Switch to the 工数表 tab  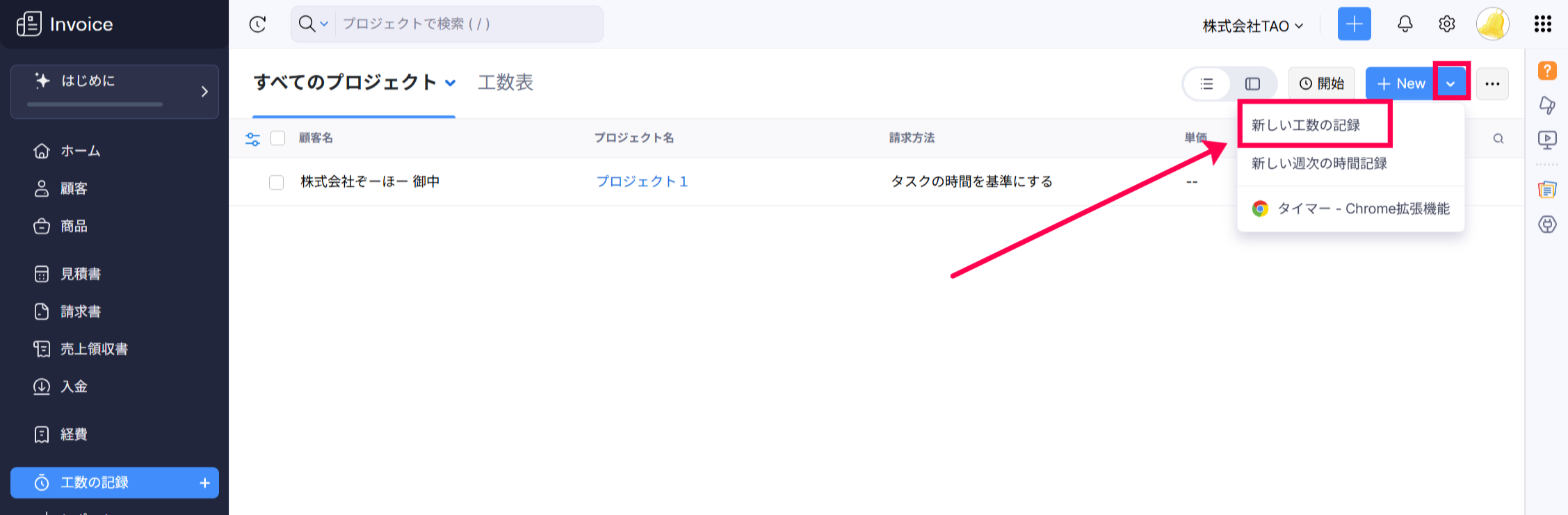pos(505,83)
